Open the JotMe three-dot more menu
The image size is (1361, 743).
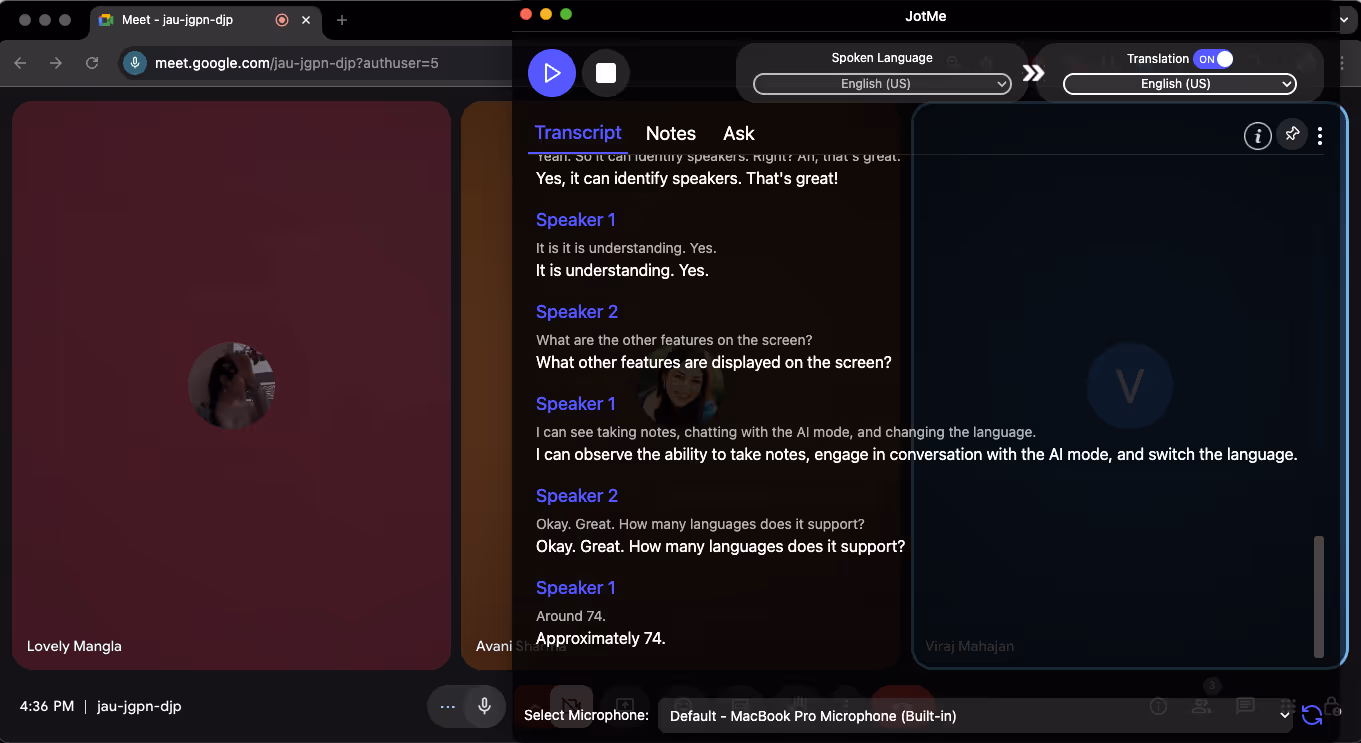(x=1320, y=136)
